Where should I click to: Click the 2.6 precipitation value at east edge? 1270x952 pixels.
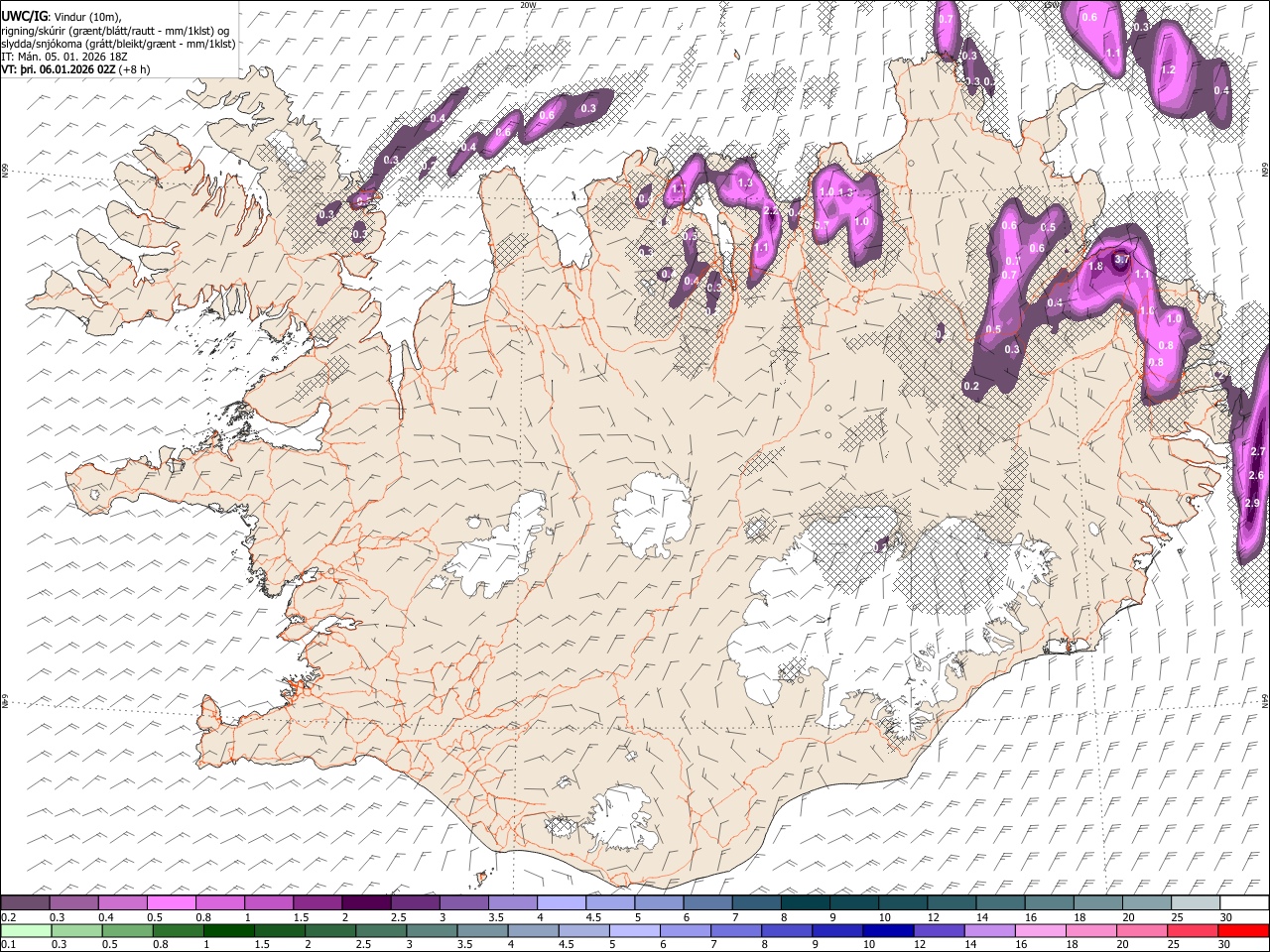coord(1255,476)
